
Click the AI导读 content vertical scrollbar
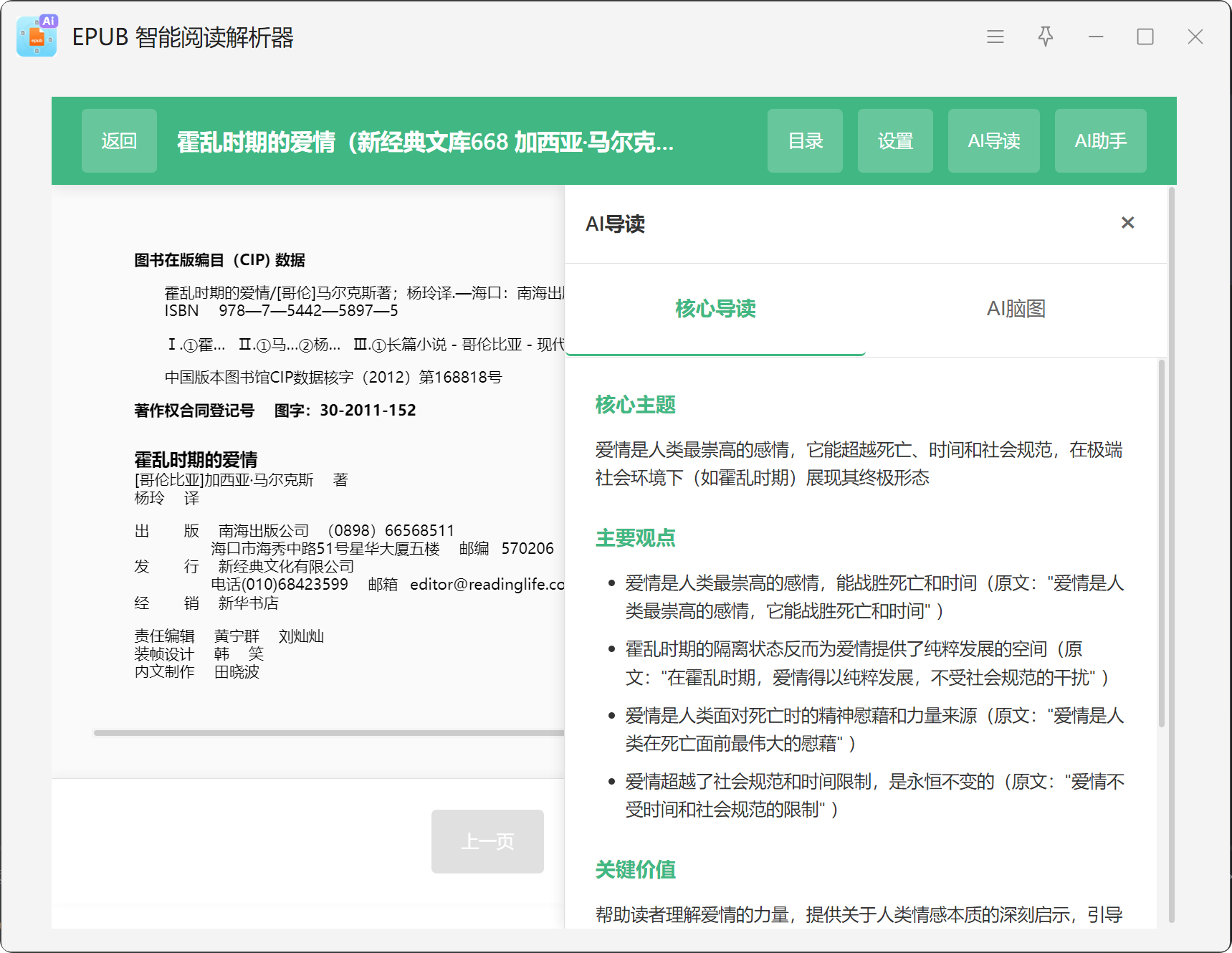(1161, 545)
